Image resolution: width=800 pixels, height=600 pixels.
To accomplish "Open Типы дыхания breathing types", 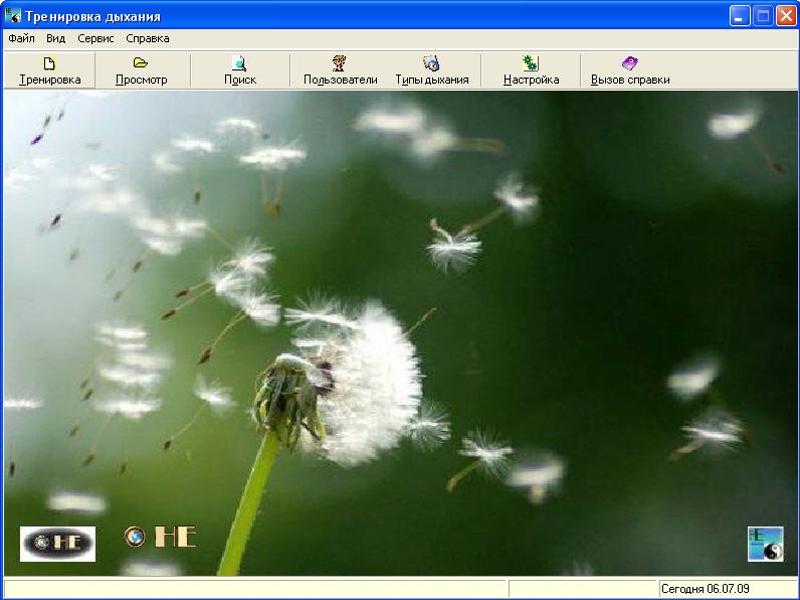I will [432, 71].
